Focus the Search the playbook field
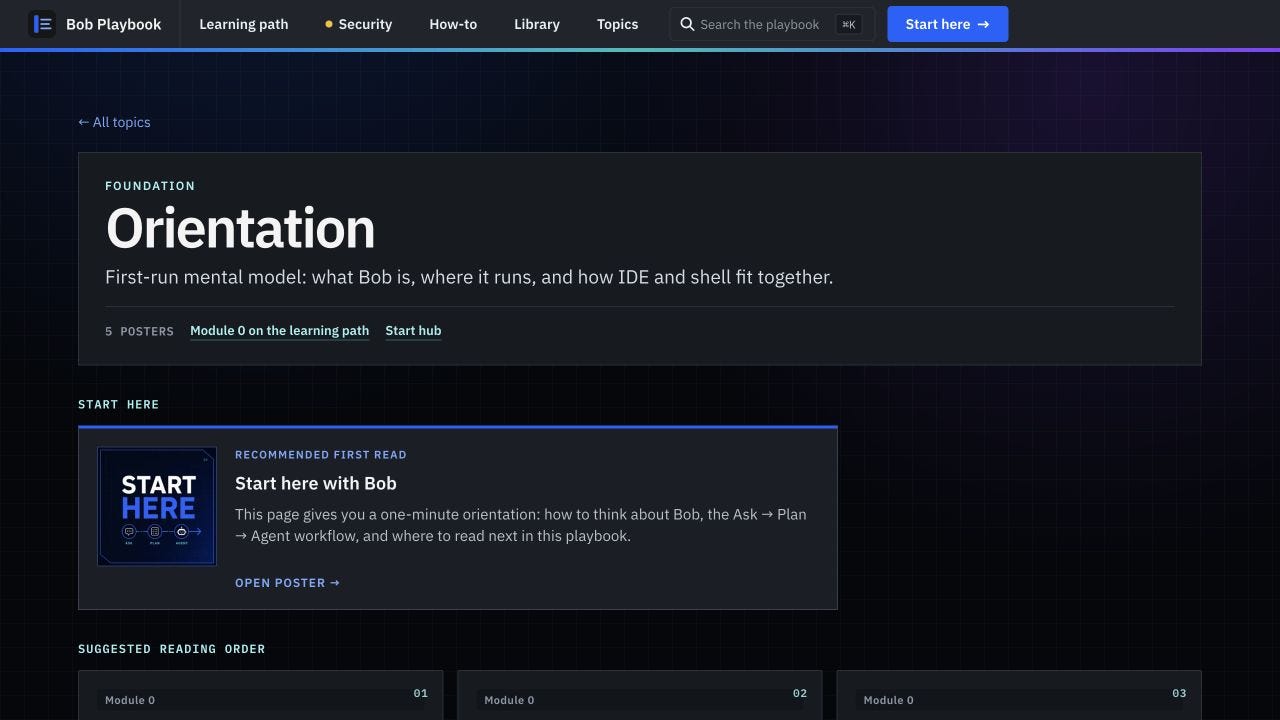Image resolution: width=1280 pixels, height=720 pixels. 772,24
